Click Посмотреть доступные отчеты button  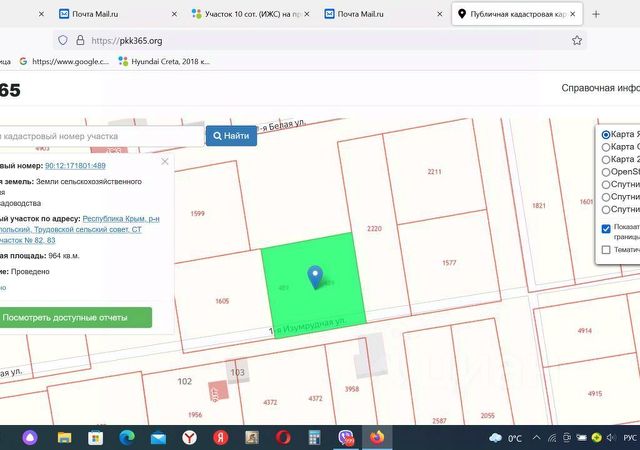[x=75, y=317]
